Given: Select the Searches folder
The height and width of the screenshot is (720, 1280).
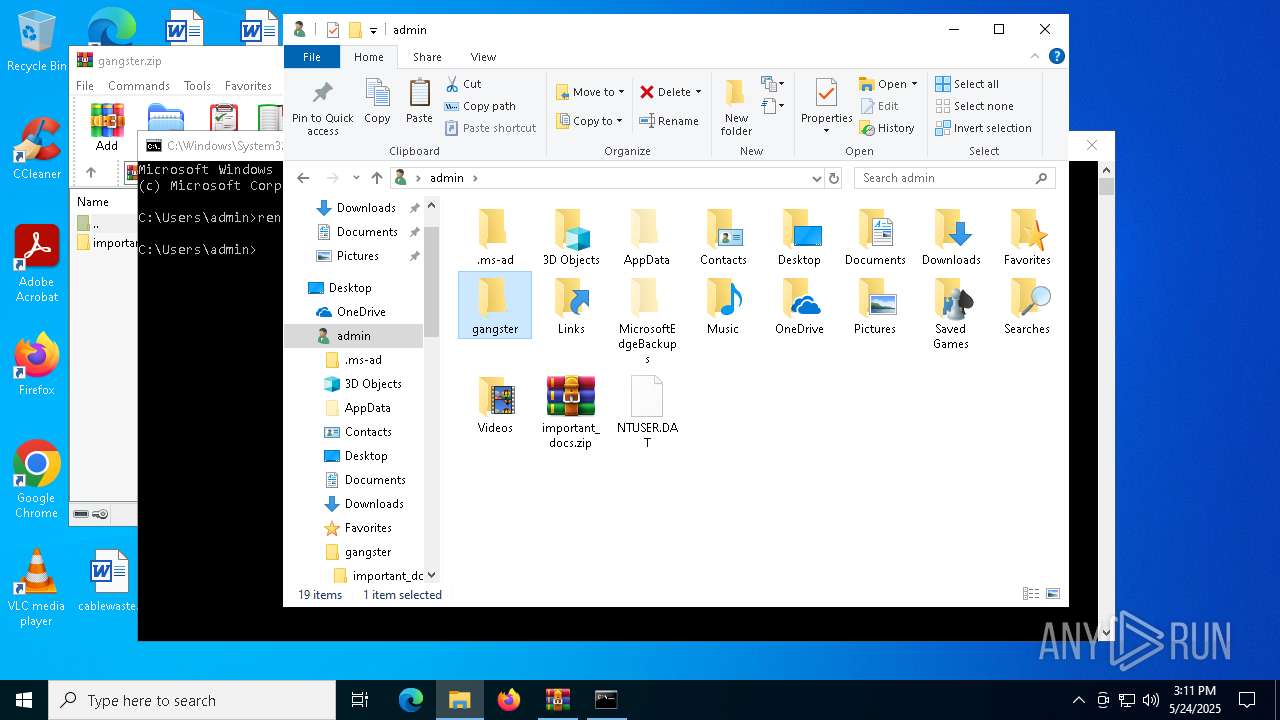Looking at the screenshot, I should [1027, 305].
